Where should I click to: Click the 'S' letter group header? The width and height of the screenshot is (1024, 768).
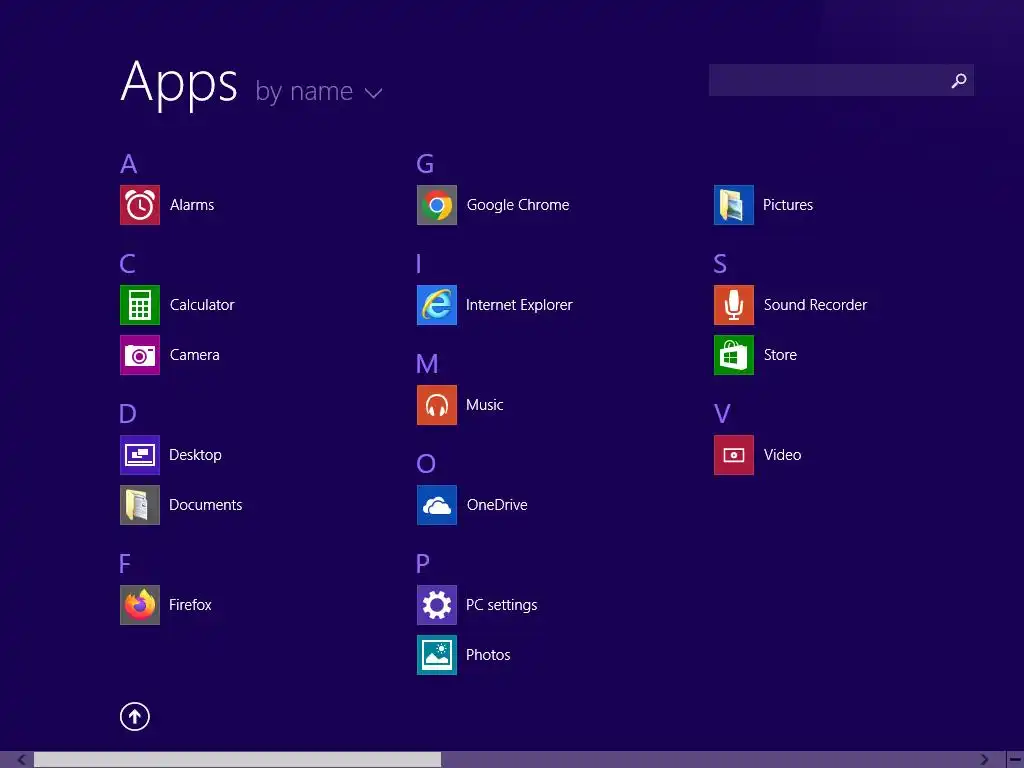720,264
